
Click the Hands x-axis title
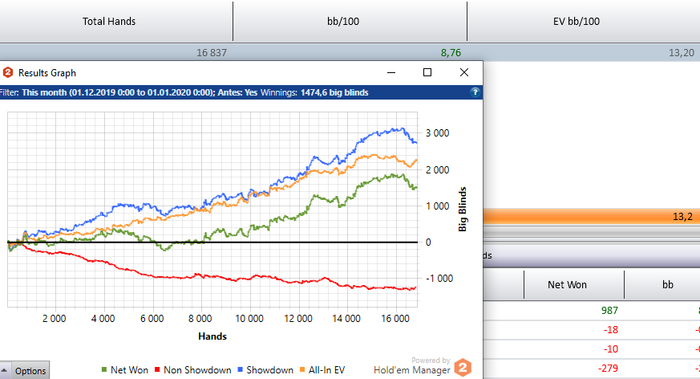[x=212, y=336]
